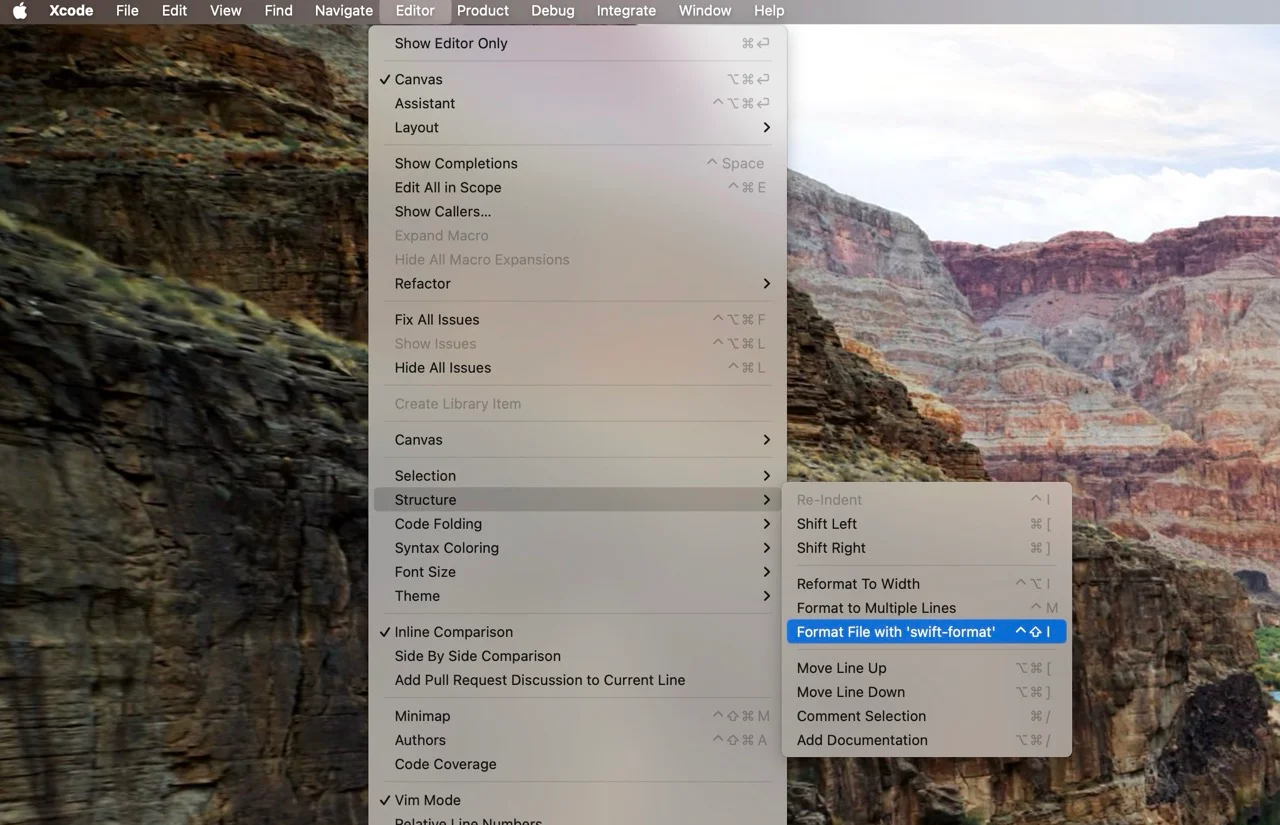
Task: Select Show Editor Only
Action: click(450, 43)
